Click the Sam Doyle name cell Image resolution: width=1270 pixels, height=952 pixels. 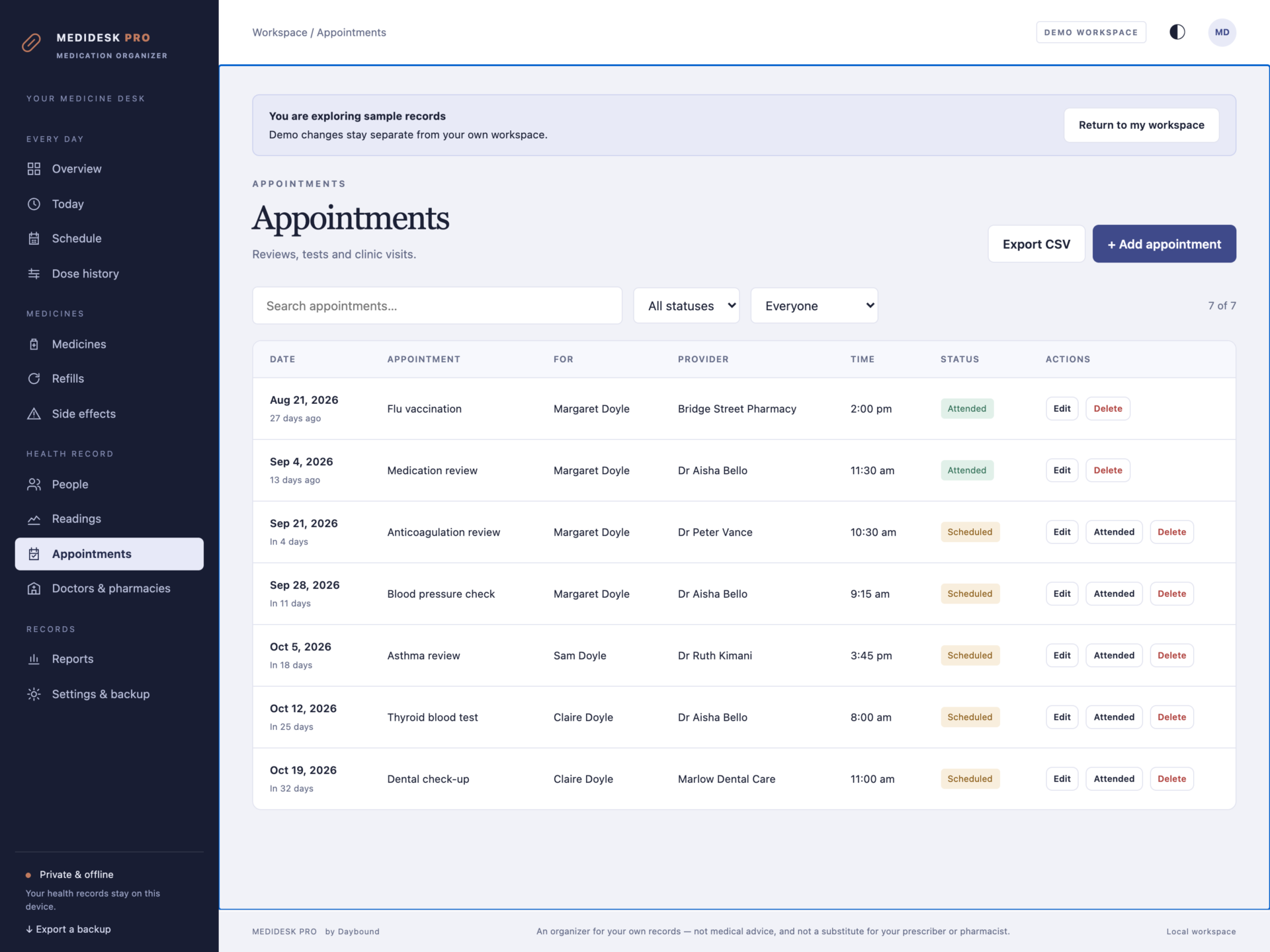579,656
